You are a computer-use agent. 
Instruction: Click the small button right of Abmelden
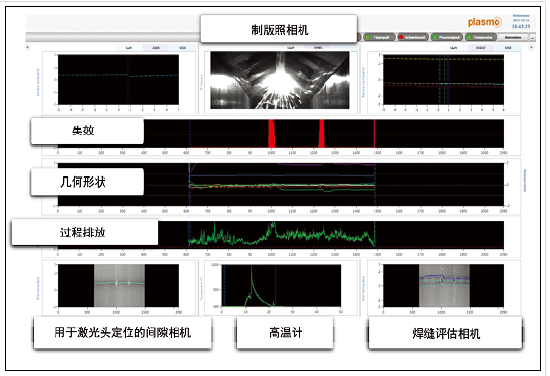[x=532, y=37]
